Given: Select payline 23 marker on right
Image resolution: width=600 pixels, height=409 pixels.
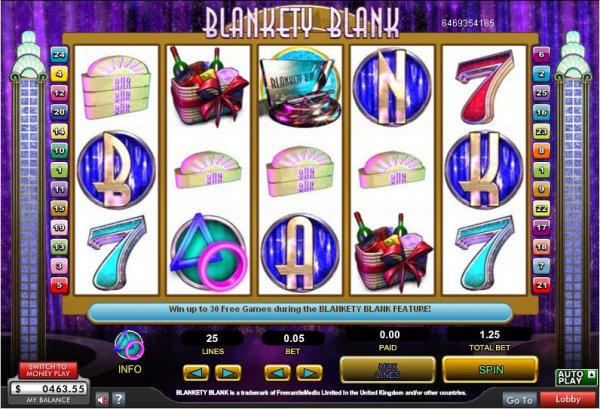Looking at the screenshot, I should [541, 132].
